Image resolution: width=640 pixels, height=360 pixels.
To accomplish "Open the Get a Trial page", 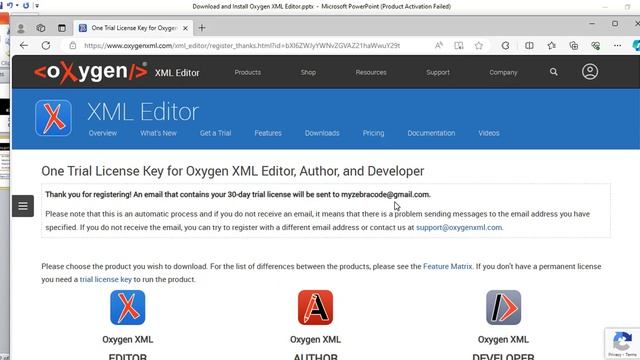I will 216,133.
